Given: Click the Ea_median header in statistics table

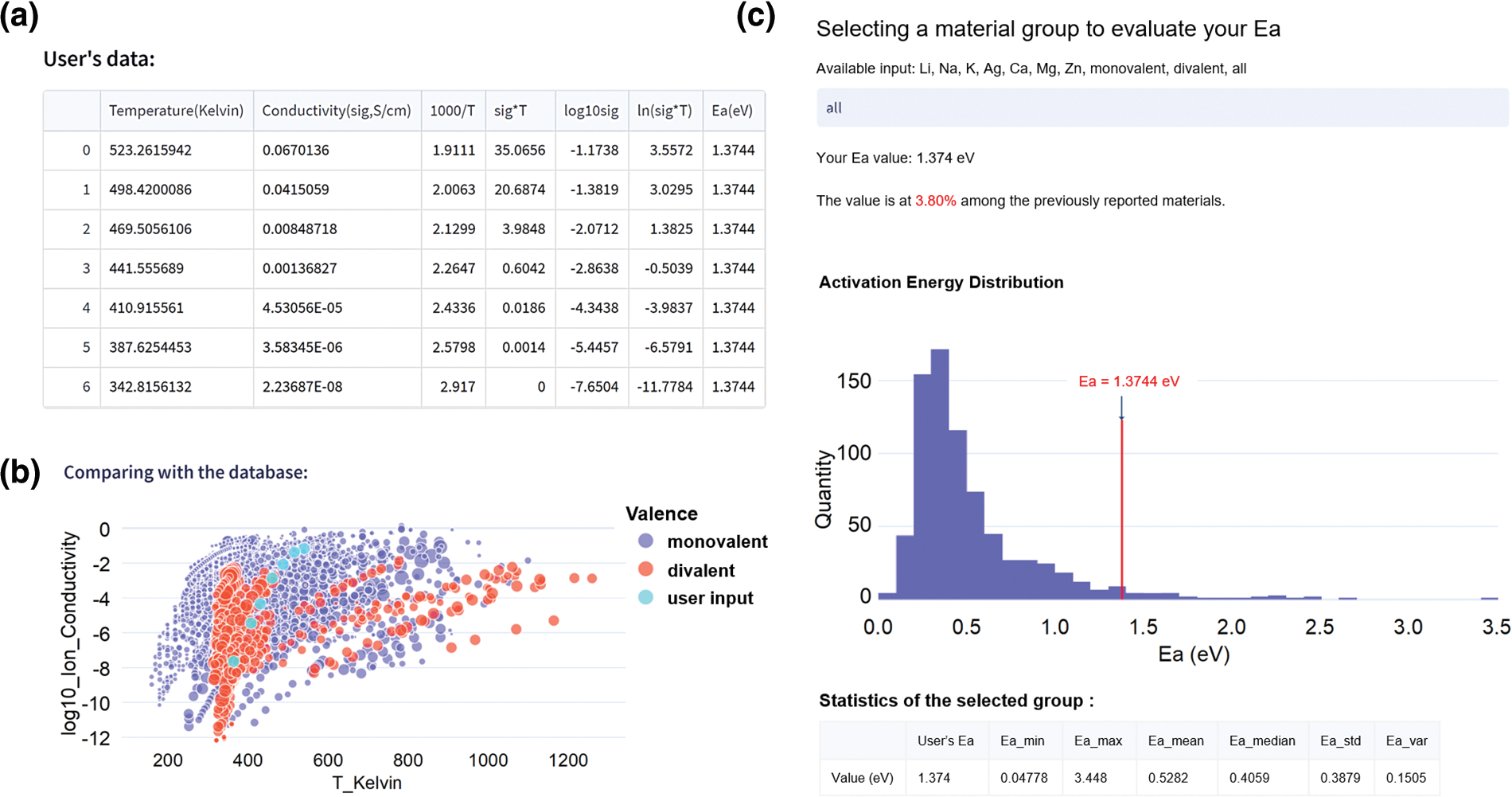Looking at the screenshot, I should pyautogui.click(x=1261, y=740).
